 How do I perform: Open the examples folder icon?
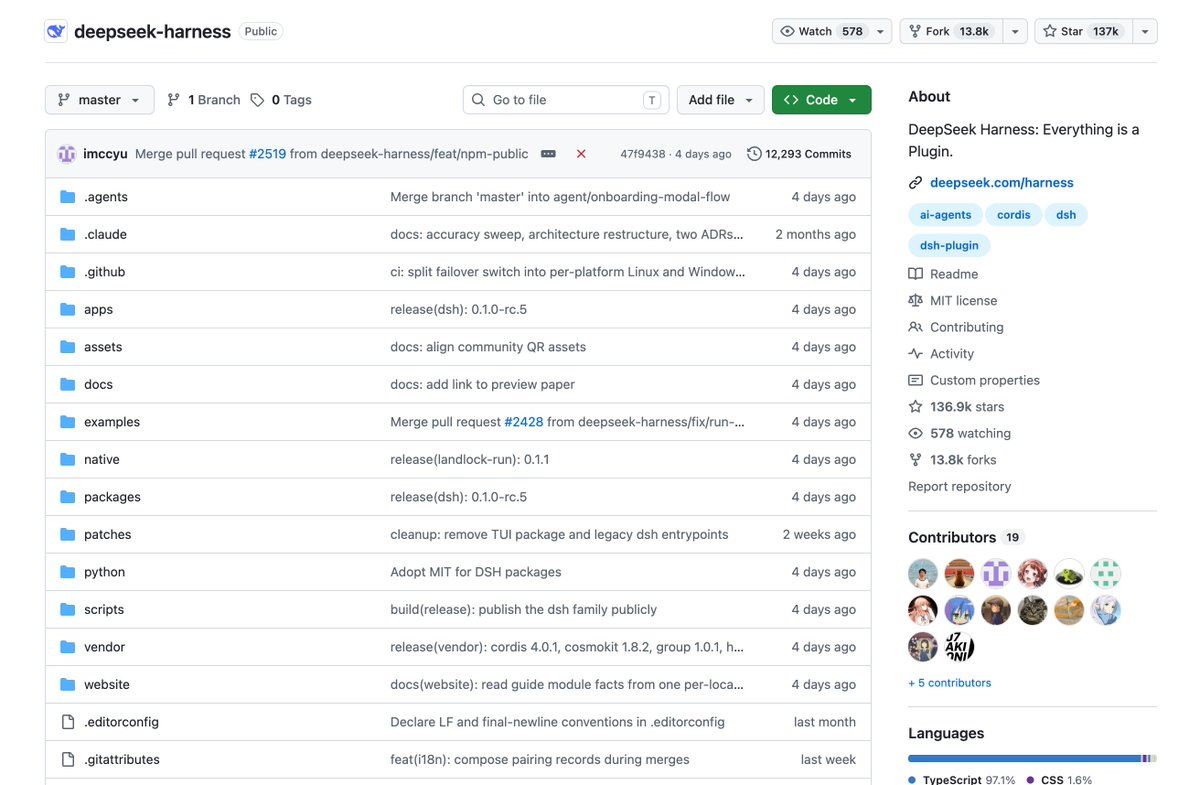coord(68,422)
